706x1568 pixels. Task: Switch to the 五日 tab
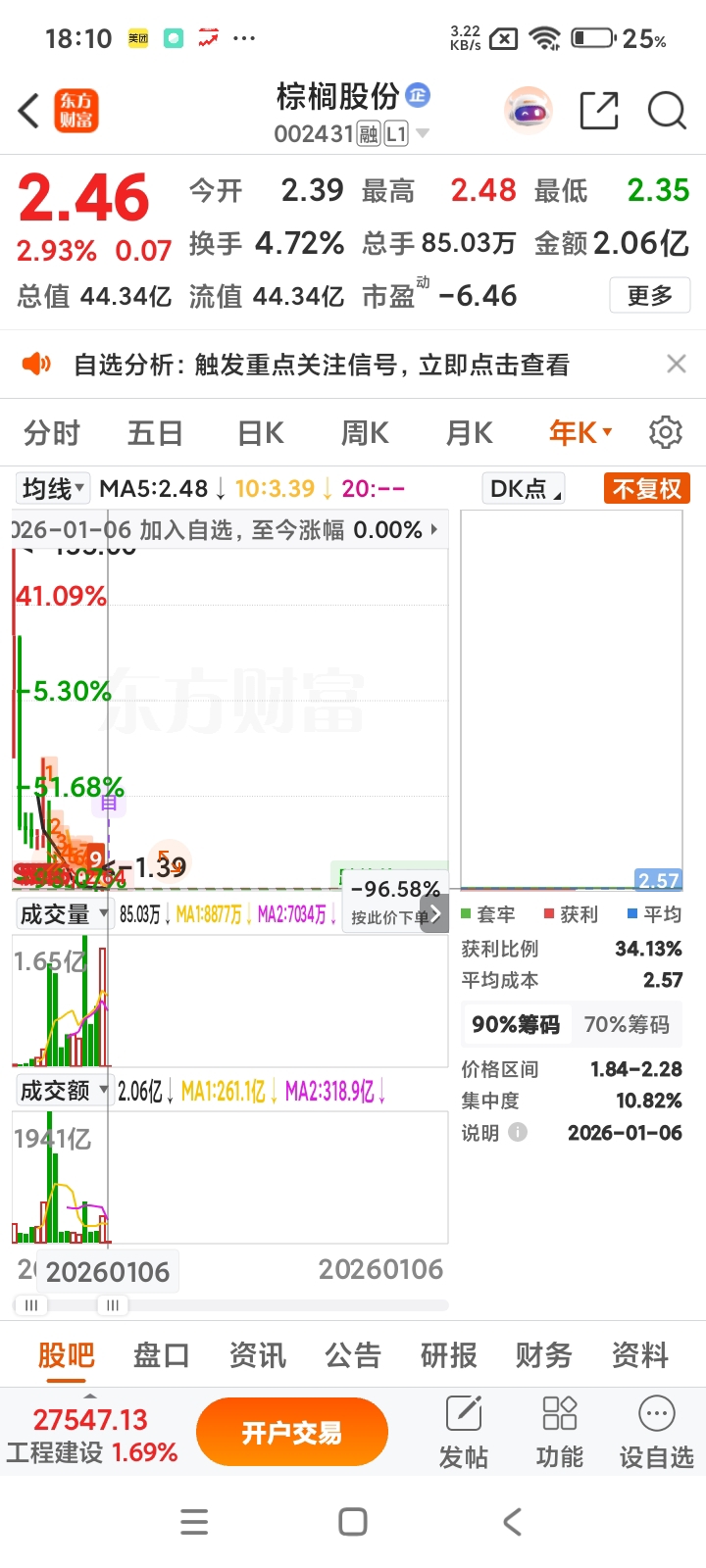pyautogui.click(x=155, y=432)
